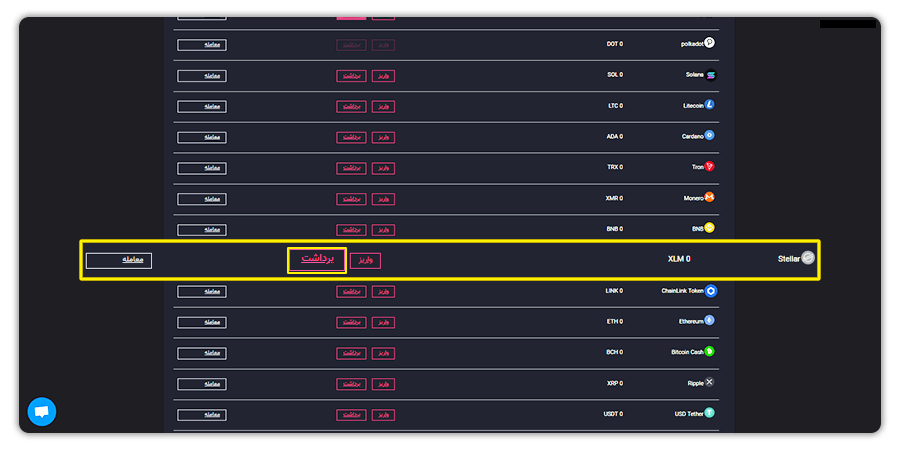The height and width of the screenshot is (450, 900).
Task: Click the BNB coin icon
Action: coord(709,228)
